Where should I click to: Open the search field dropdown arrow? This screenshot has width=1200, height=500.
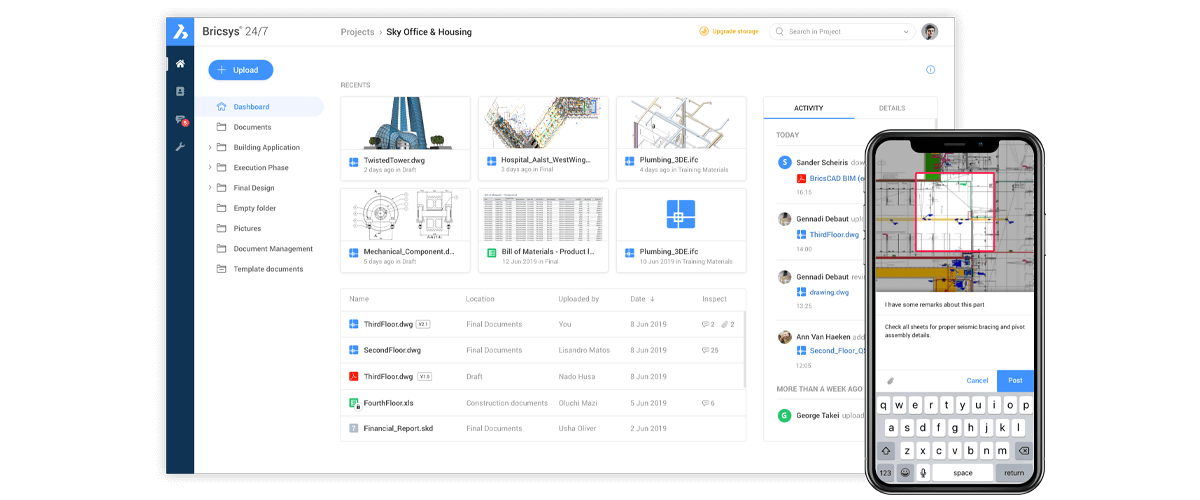pos(905,32)
